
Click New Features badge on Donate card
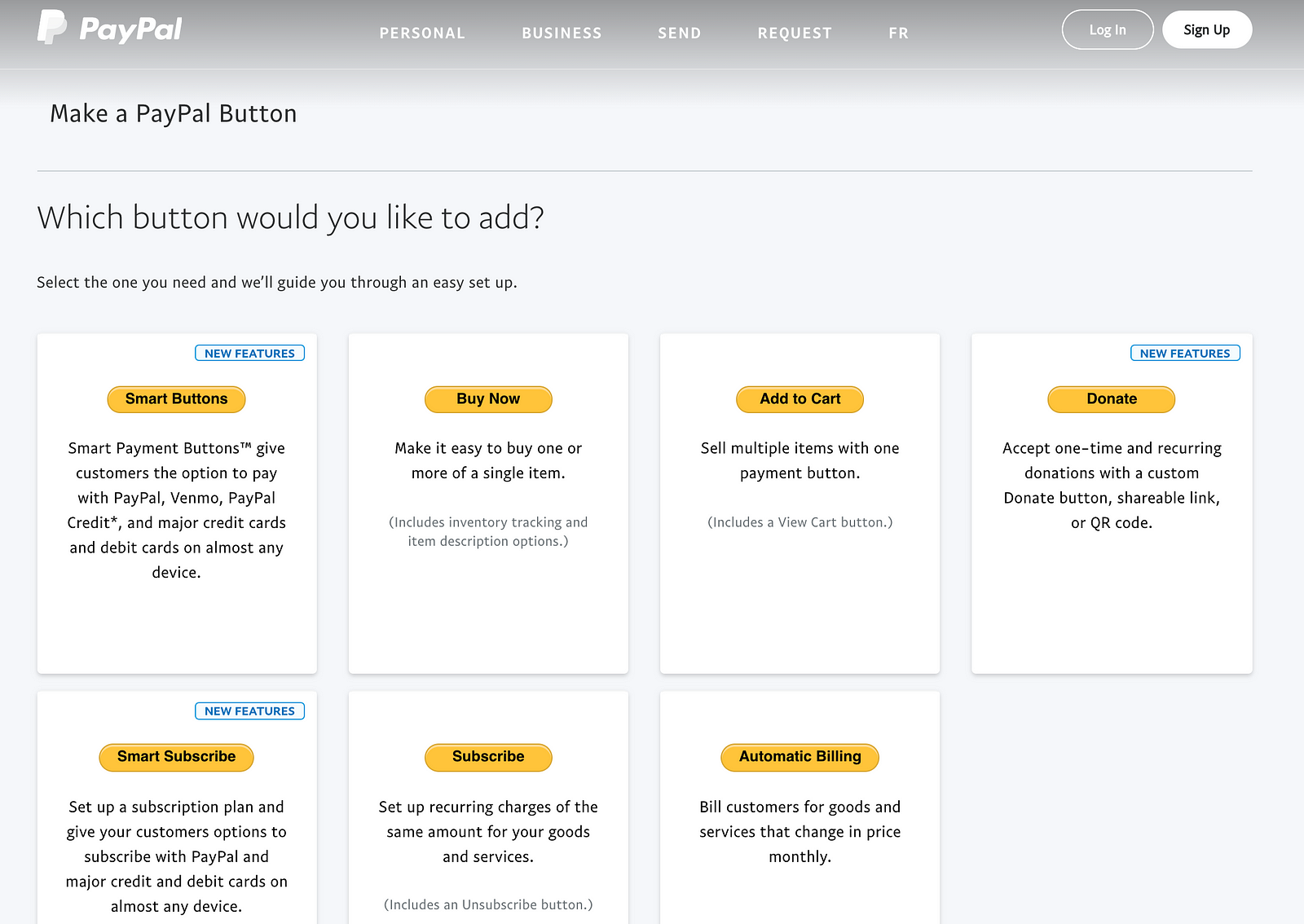pos(1185,353)
